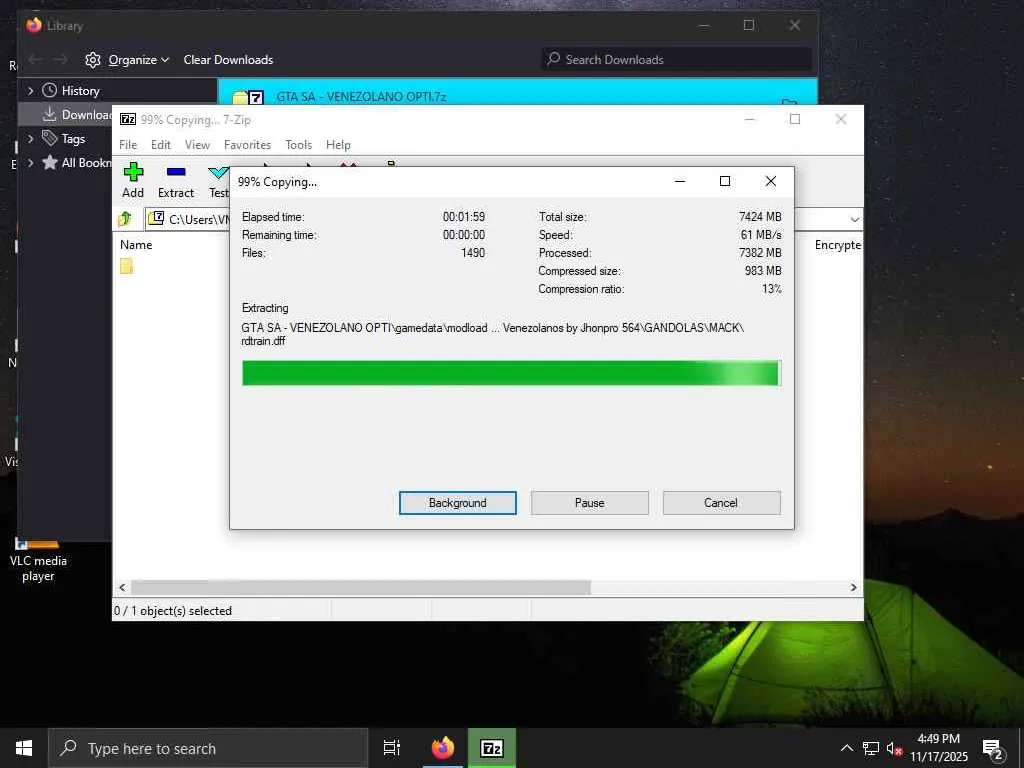
Task: Click the green Add toolbar icon
Action: click(133, 172)
